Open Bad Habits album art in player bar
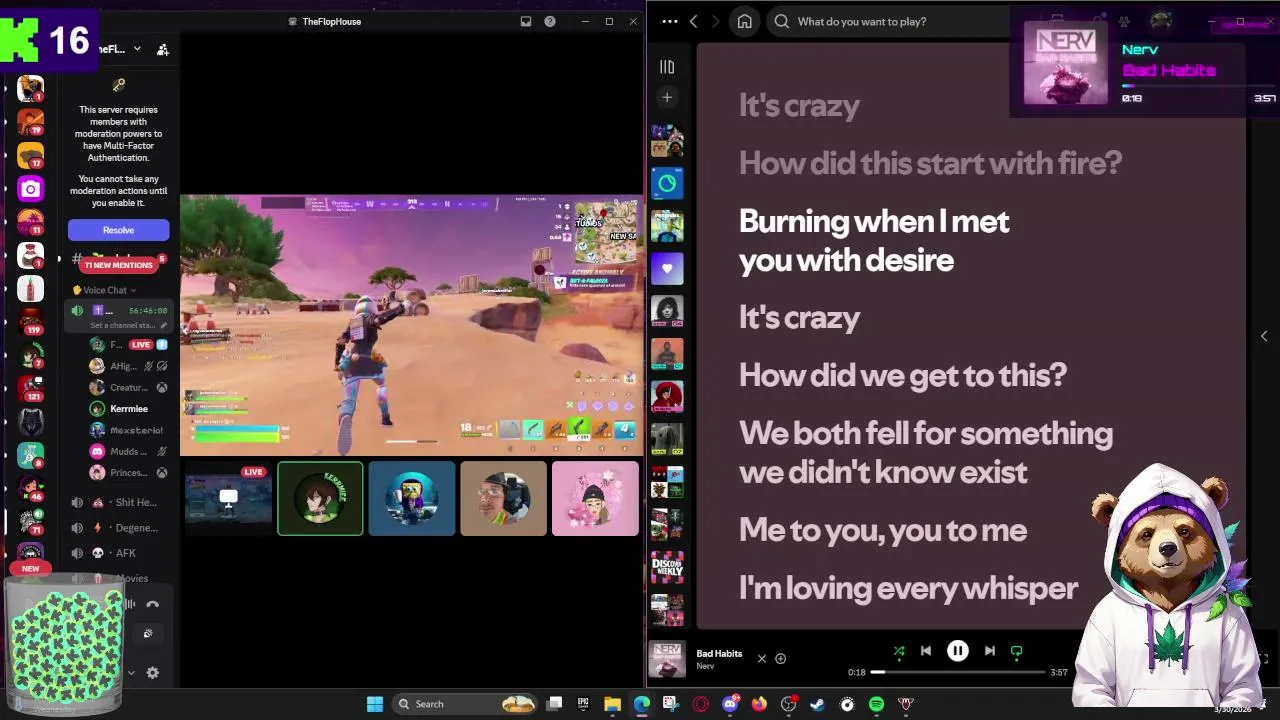 click(x=667, y=659)
